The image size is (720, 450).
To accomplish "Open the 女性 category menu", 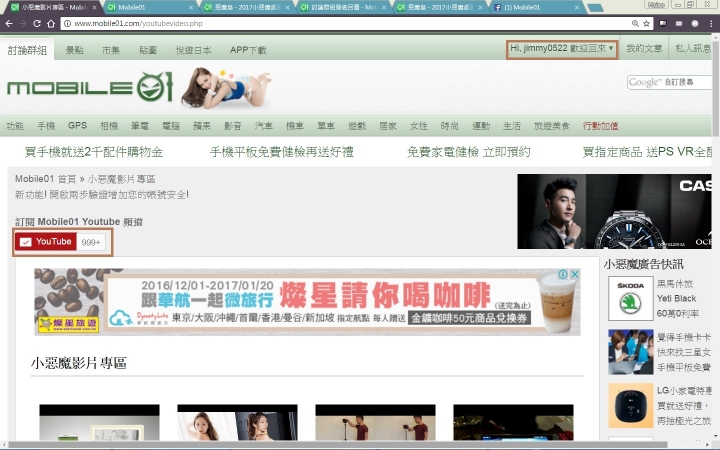I will (x=419, y=126).
